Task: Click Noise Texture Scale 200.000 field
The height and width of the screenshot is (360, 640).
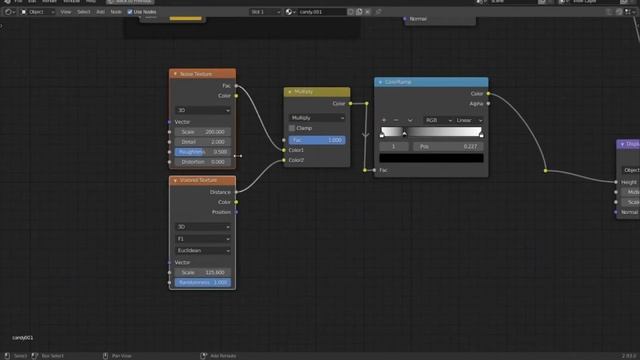Action: (203, 132)
